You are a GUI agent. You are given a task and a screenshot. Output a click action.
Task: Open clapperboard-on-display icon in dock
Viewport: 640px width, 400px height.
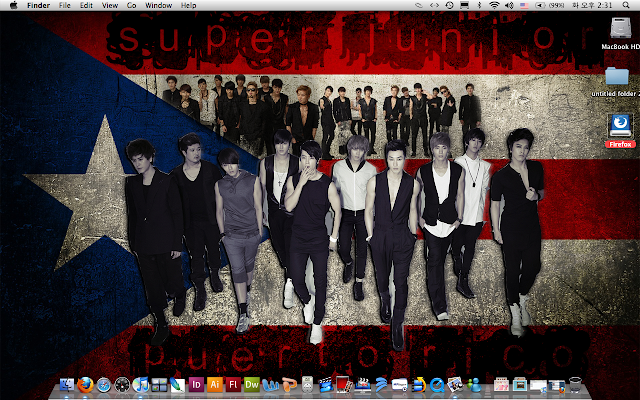362,384
